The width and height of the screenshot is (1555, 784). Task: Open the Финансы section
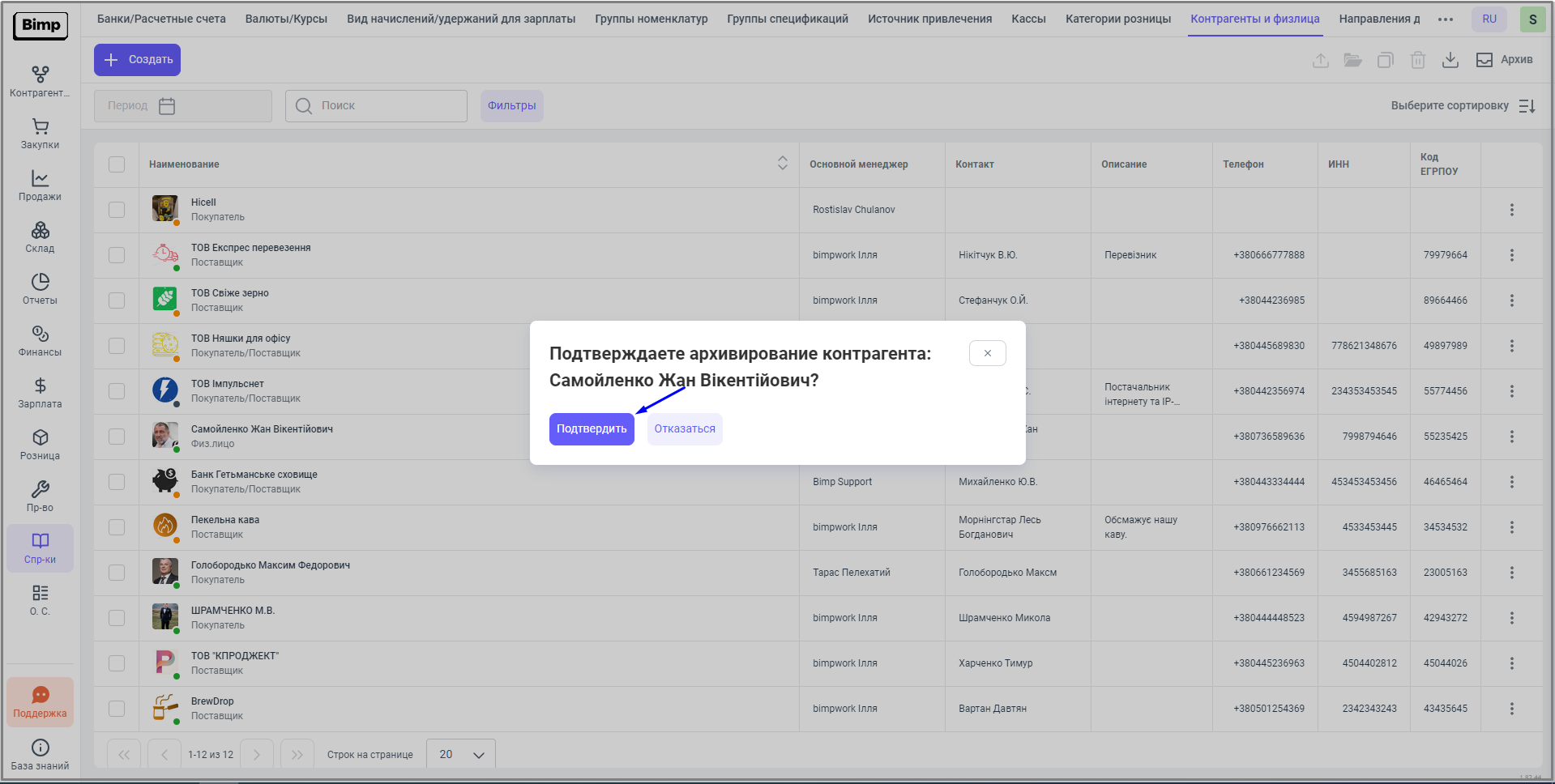click(40, 341)
